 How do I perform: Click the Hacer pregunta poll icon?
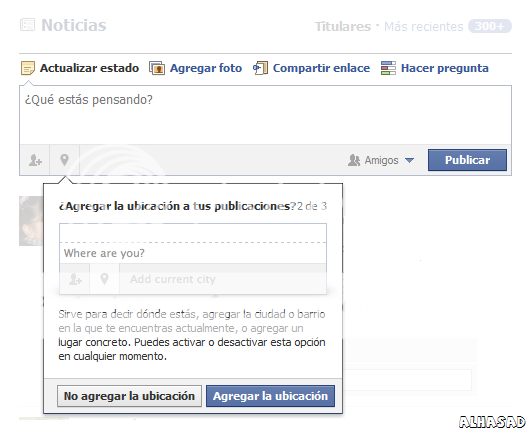(388, 68)
